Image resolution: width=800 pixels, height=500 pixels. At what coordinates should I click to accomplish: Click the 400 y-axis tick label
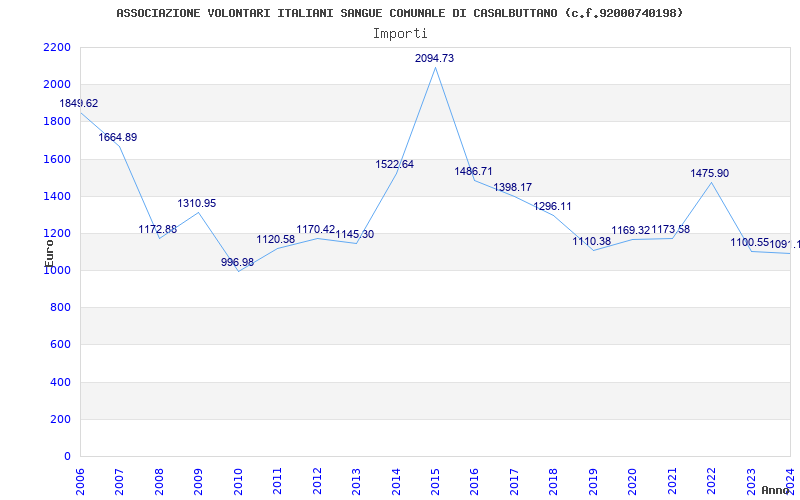point(60,382)
